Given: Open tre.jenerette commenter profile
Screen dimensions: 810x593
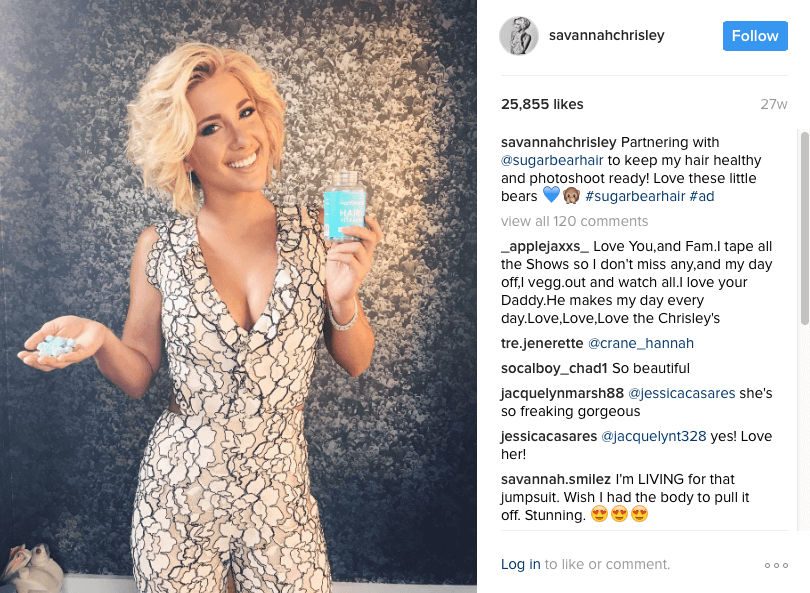Looking at the screenshot, I should tap(542, 343).
